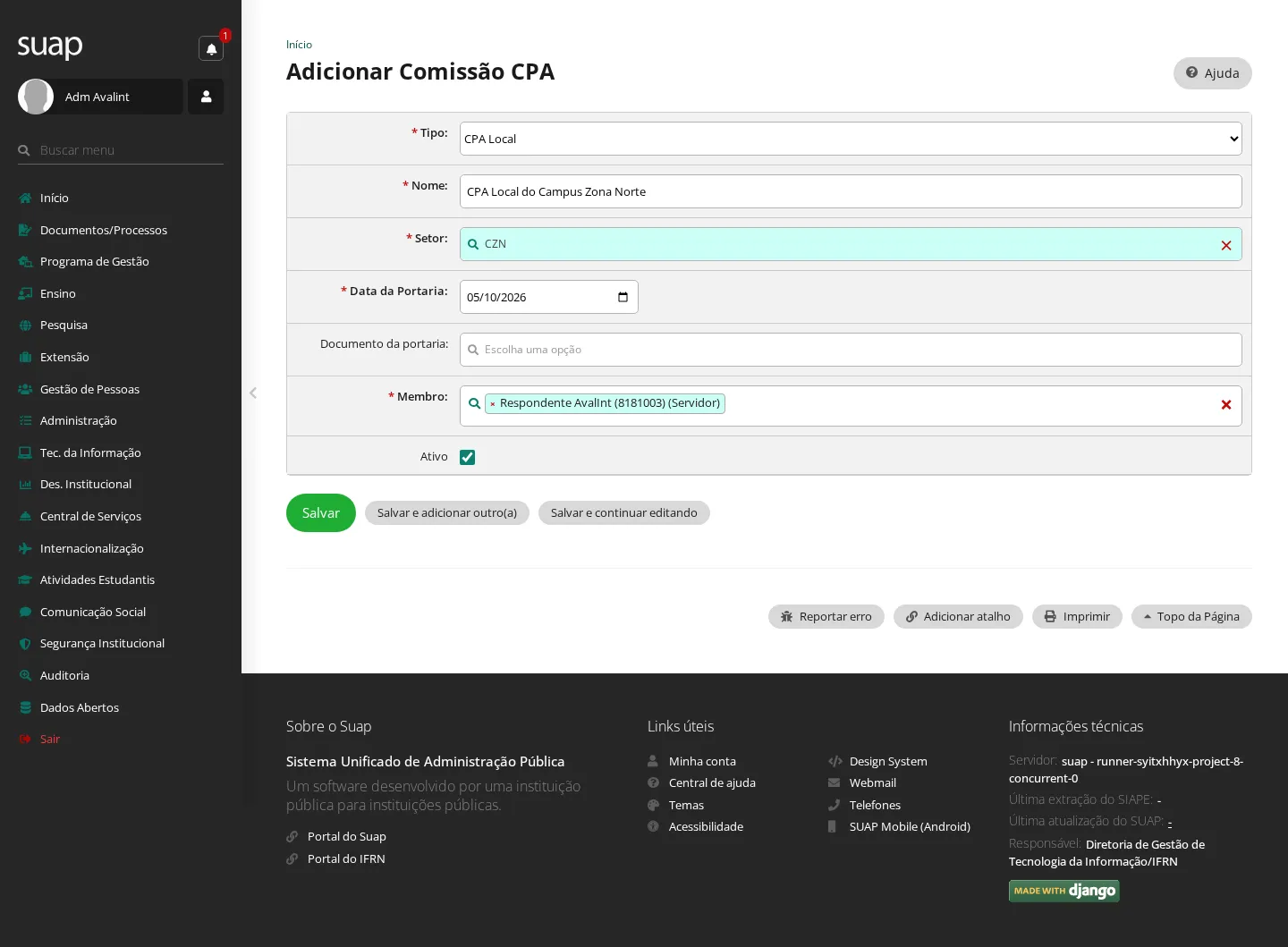
Task: Toggle the Ativo checkbox
Action: click(x=467, y=457)
